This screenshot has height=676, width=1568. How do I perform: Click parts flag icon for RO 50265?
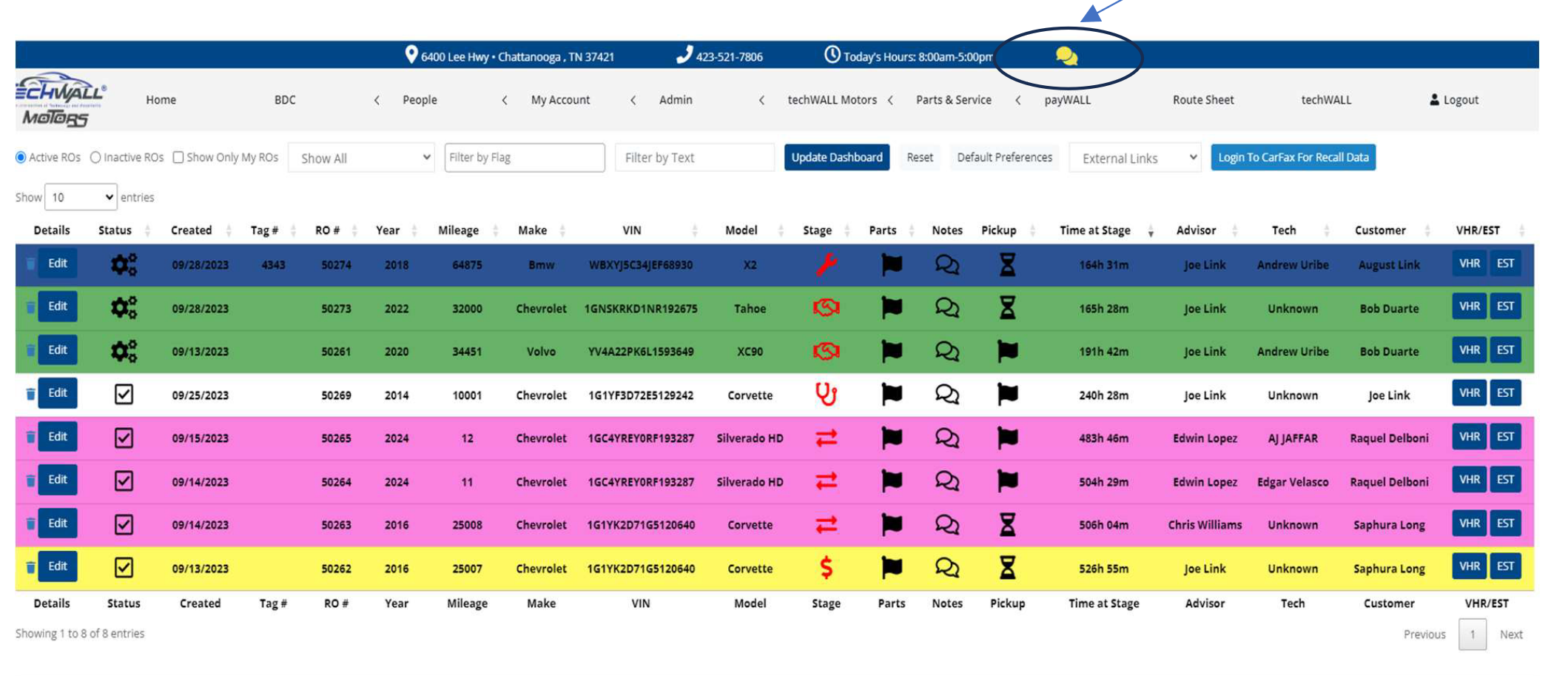point(891,438)
